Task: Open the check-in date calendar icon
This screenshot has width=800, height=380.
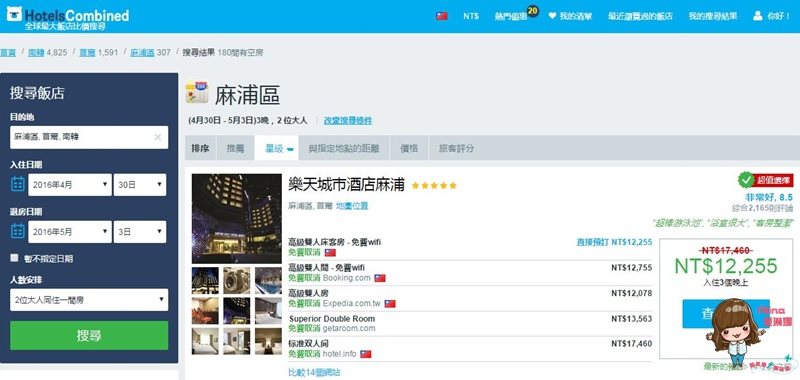Action: tap(18, 184)
